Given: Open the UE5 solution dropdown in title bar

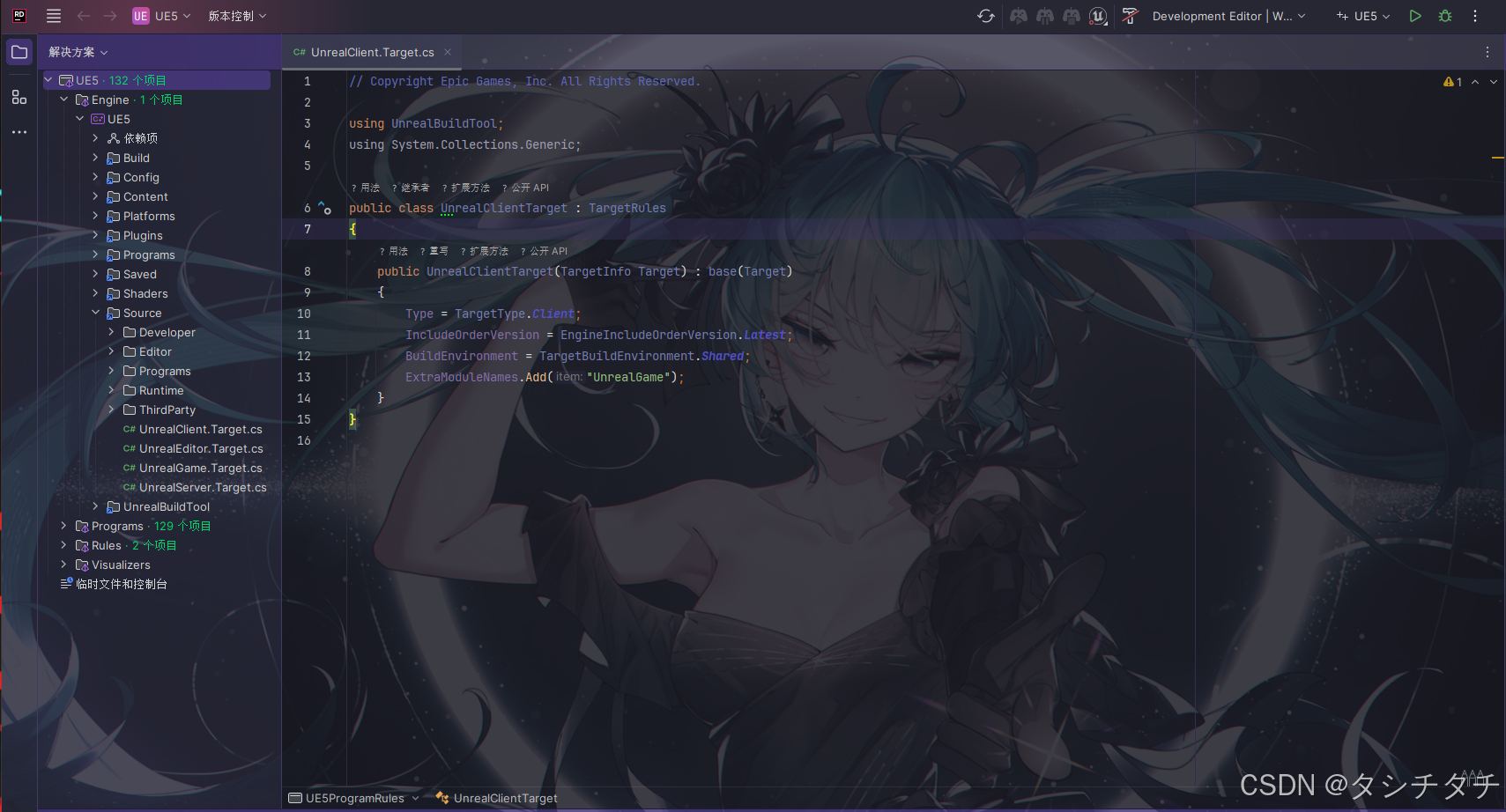Looking at the screenshot, I should [x=162, y=16].
